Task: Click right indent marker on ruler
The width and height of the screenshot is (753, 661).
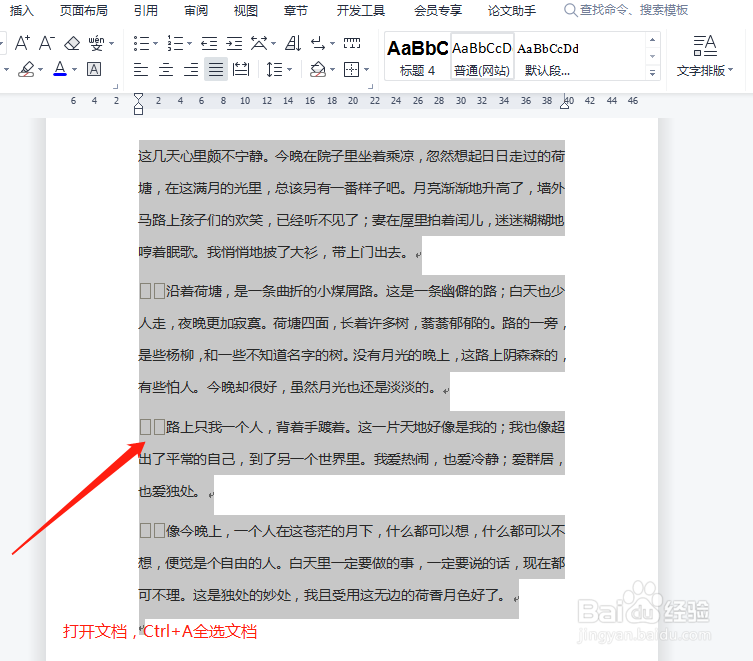Action: coord(565,103)
